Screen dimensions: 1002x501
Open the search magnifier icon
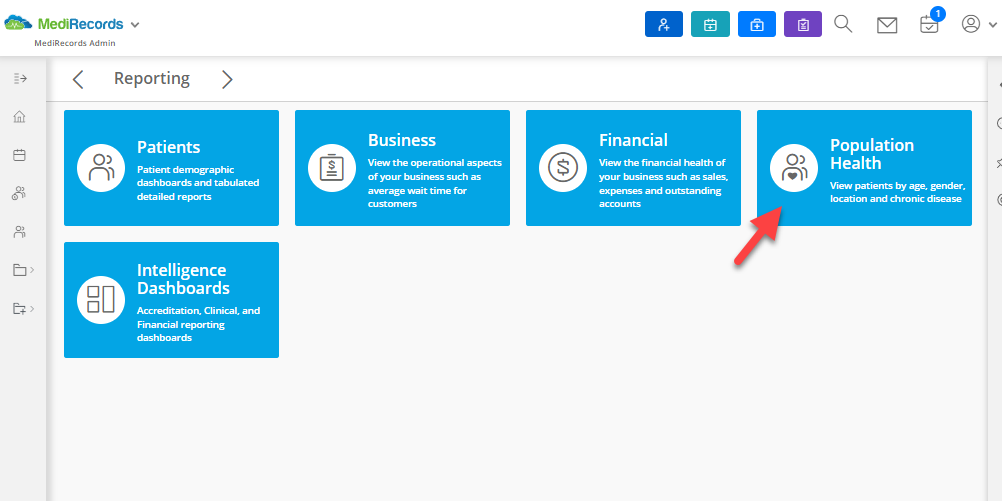[844, 24]
